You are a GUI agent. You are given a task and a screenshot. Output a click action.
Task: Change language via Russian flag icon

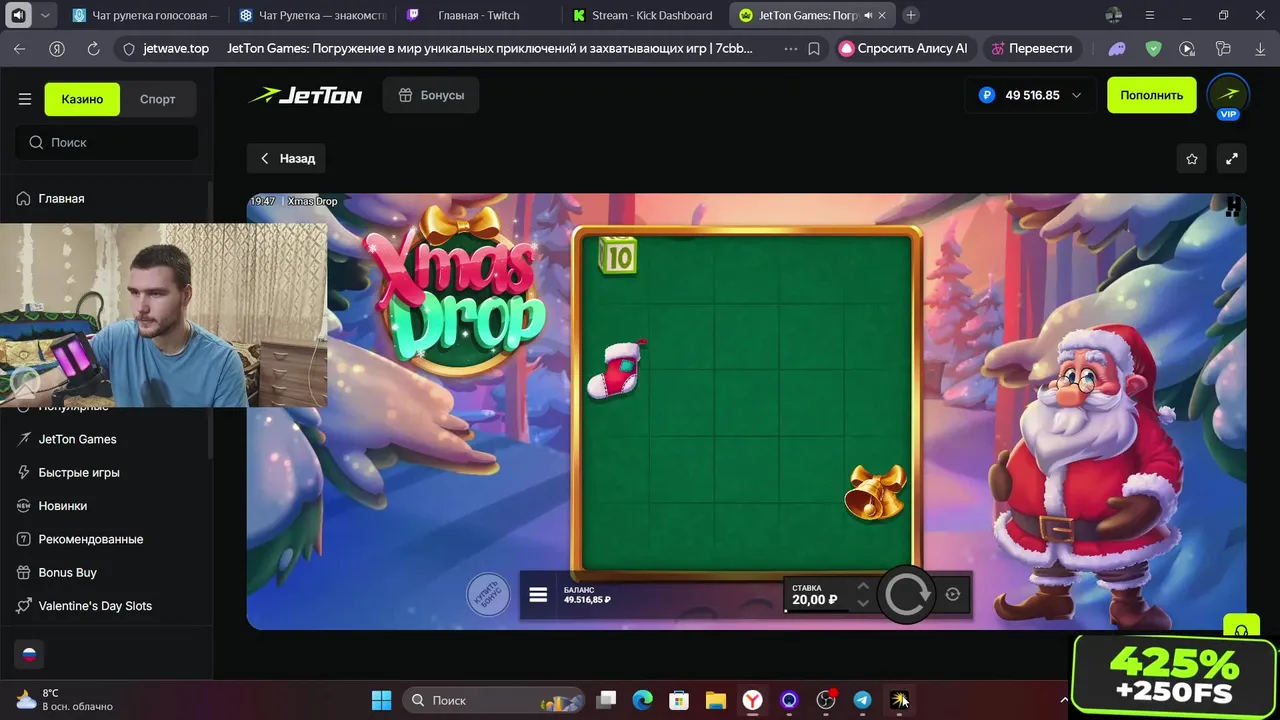29,655
